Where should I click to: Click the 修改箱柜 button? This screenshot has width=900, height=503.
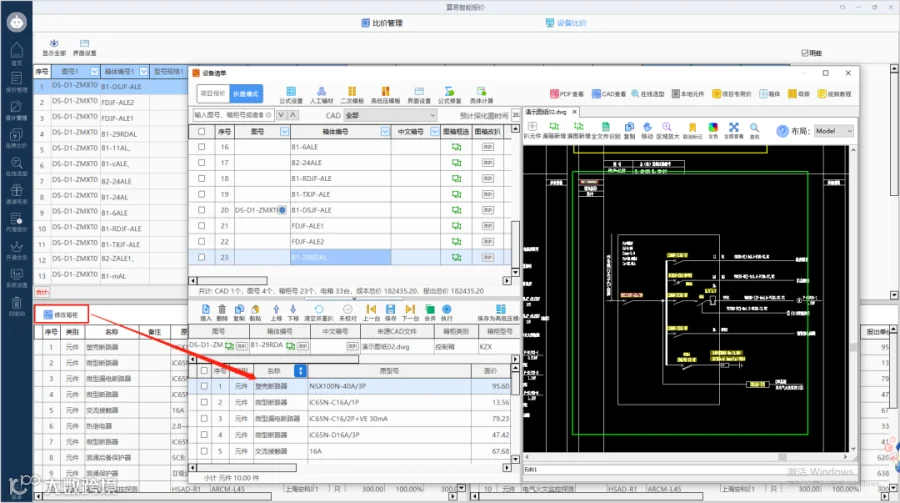coord(61,314)
